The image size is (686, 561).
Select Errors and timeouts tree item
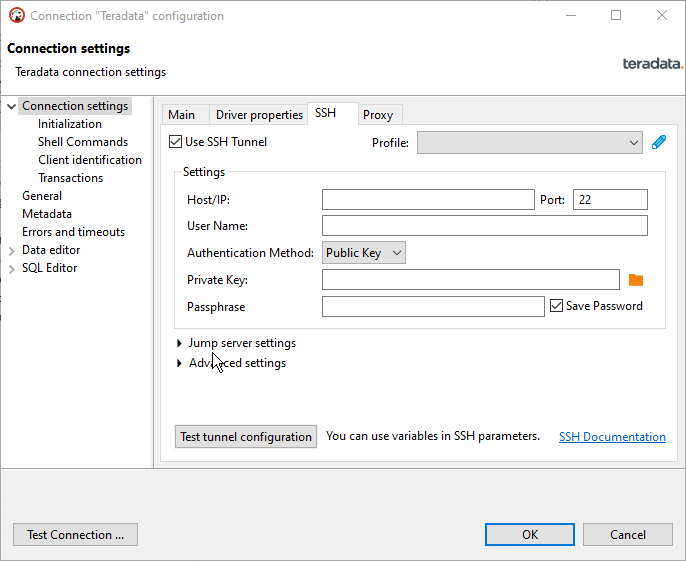point(74,231)
